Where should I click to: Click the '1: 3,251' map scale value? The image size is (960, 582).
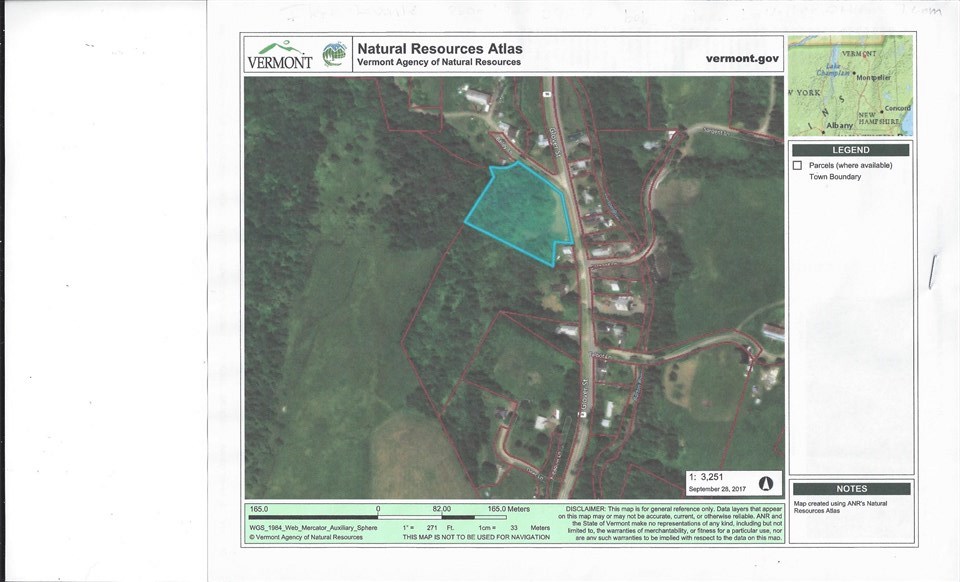pos(706,477)
